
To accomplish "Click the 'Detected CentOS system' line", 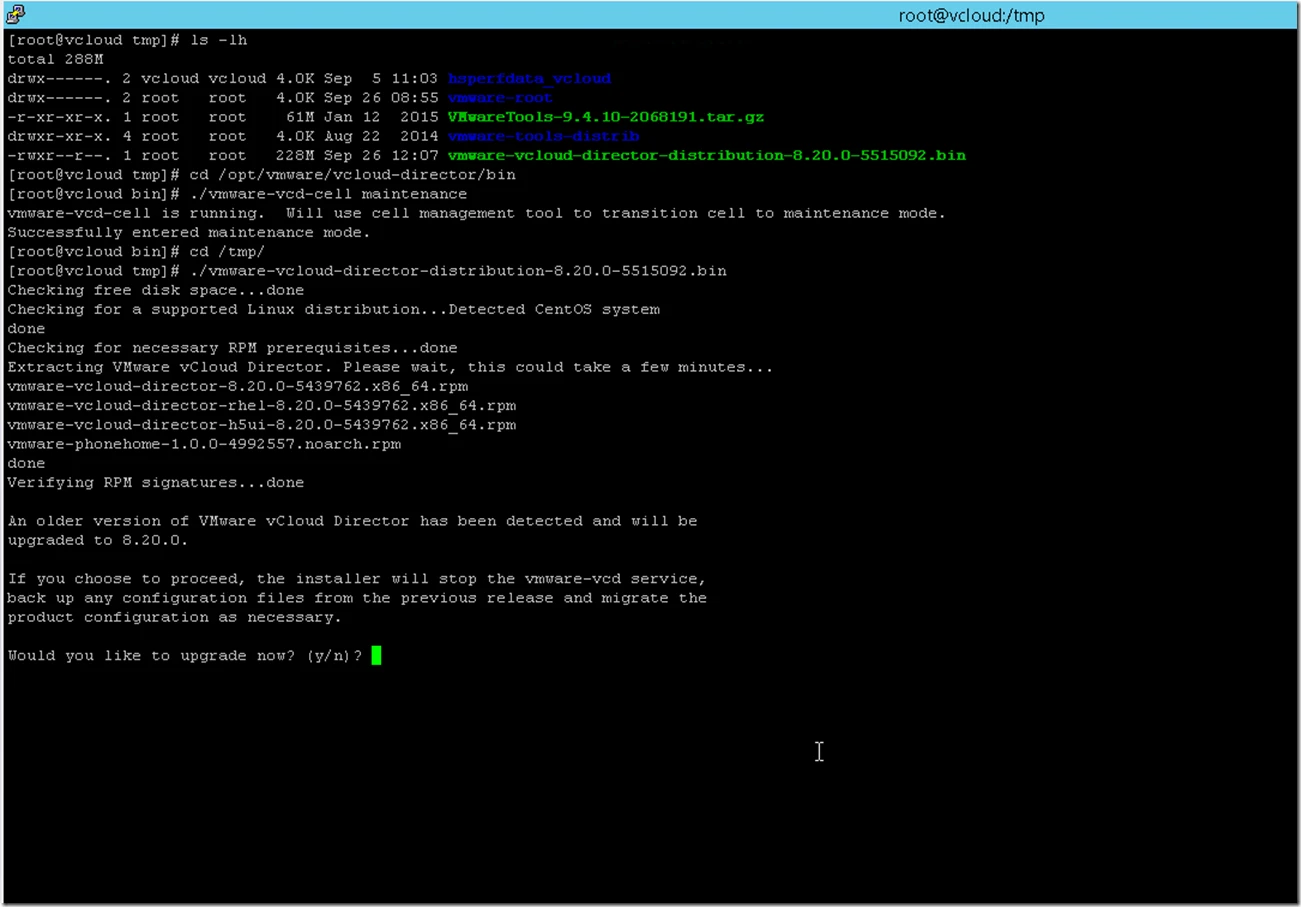I will point(333,309).
